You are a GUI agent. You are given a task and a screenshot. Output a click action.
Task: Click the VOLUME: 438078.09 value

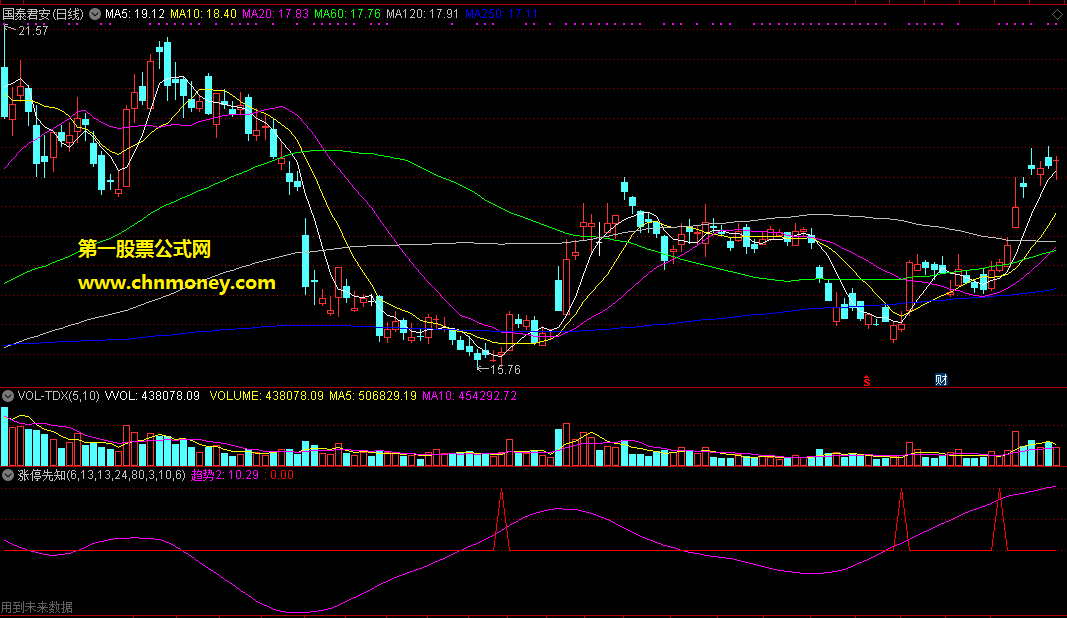pyautogui.click(x=267, y=395)
